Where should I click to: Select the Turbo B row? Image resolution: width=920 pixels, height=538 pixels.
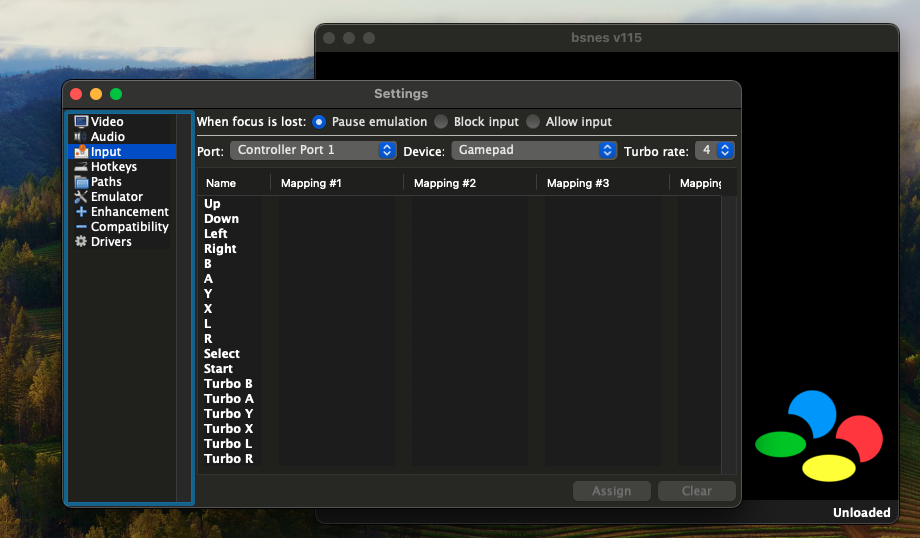(228, 384)
